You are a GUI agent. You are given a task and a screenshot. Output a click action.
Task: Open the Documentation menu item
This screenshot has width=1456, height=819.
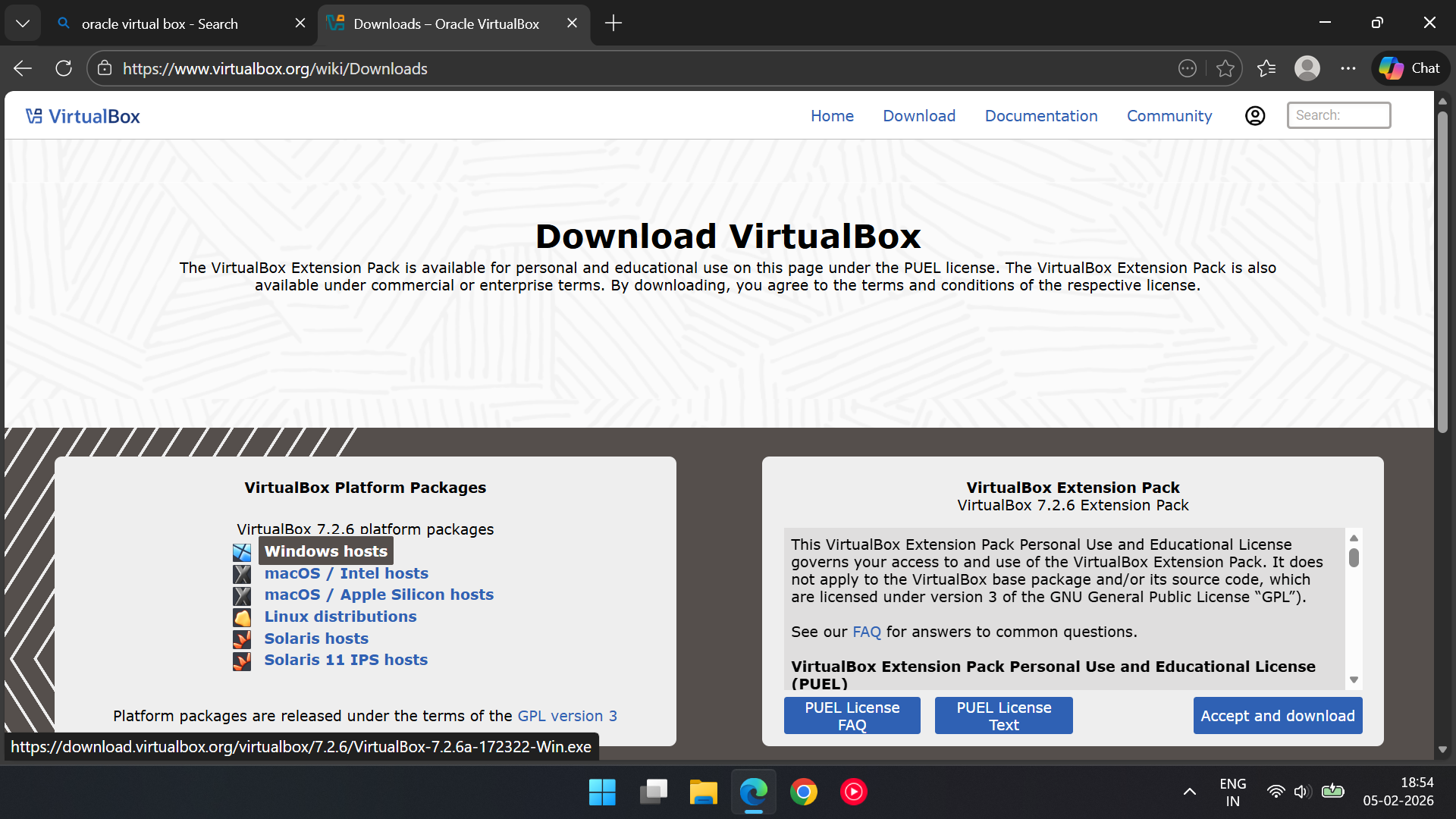point(1040,116)
